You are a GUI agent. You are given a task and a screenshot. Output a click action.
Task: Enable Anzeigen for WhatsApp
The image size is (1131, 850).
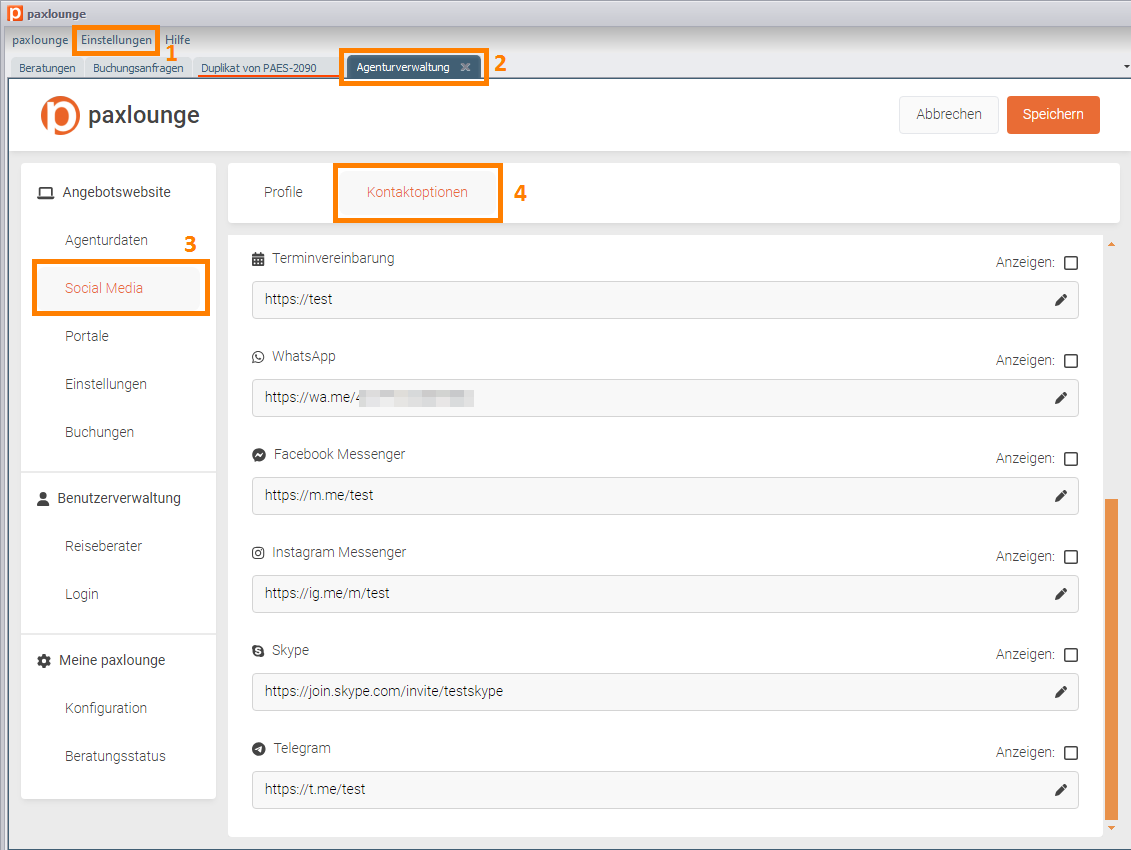point(1071,361)
